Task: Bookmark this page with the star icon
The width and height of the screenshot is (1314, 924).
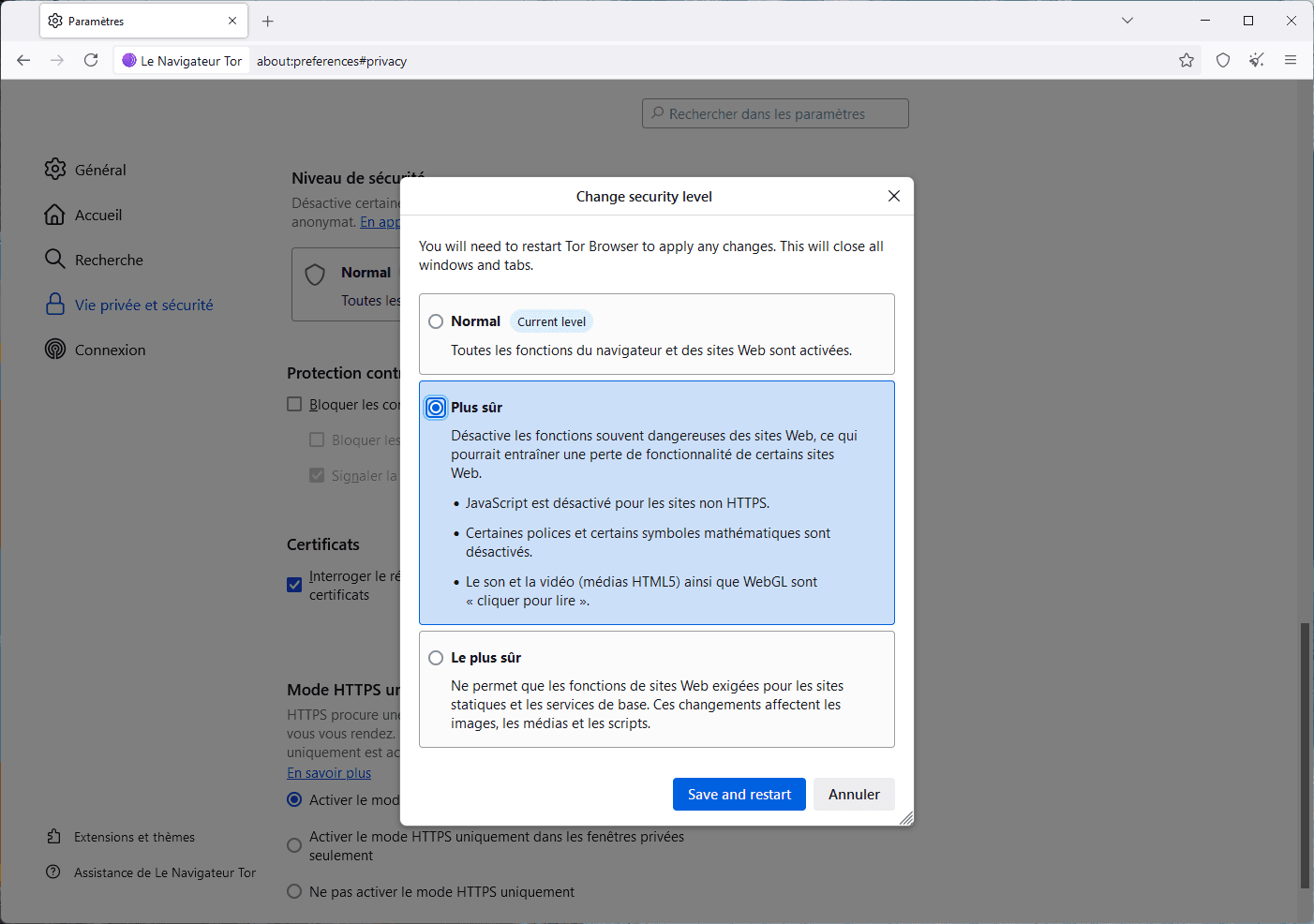Action: point(1187,60)
